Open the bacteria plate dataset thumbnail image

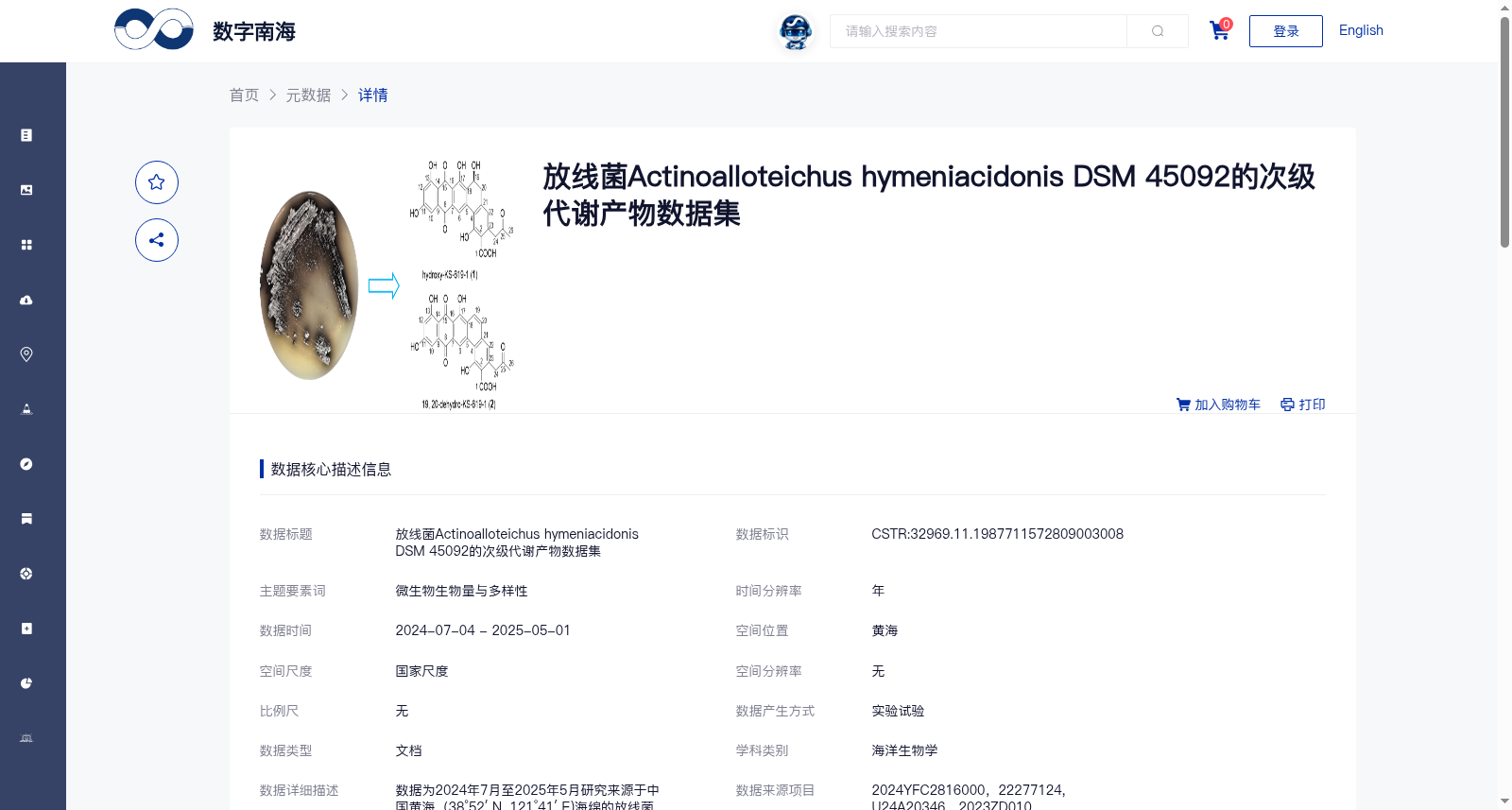(388, 284)
